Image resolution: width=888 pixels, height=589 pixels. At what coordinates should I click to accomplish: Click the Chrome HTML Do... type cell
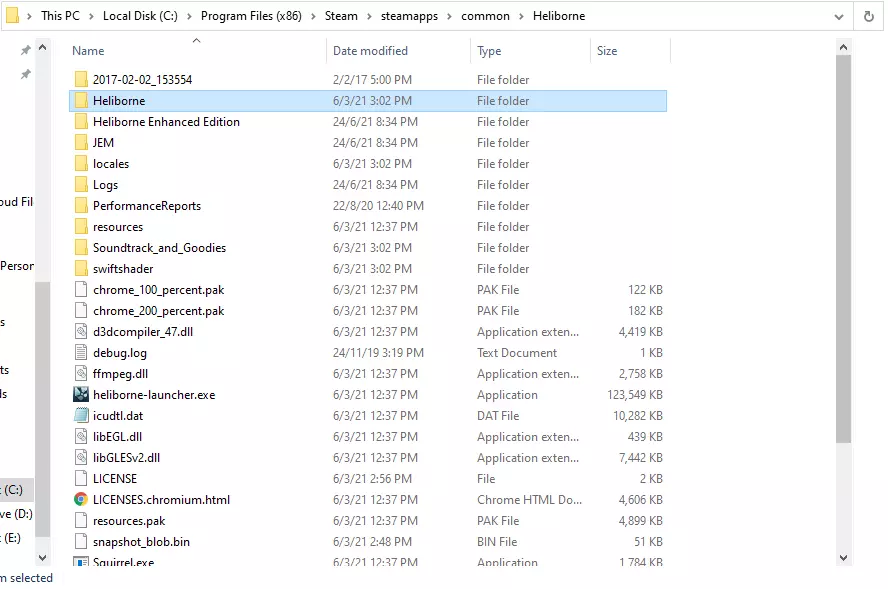point(529,499)
